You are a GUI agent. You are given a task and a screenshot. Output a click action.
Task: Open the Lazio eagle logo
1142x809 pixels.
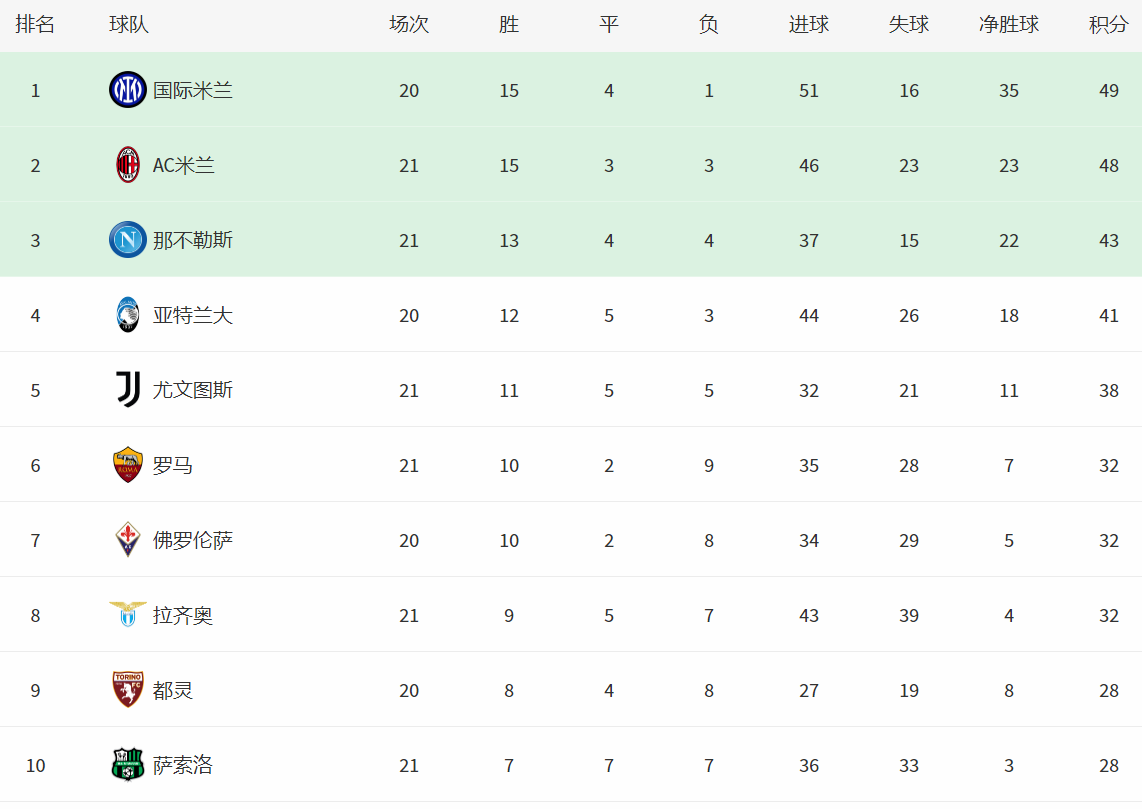coord(127,615)
